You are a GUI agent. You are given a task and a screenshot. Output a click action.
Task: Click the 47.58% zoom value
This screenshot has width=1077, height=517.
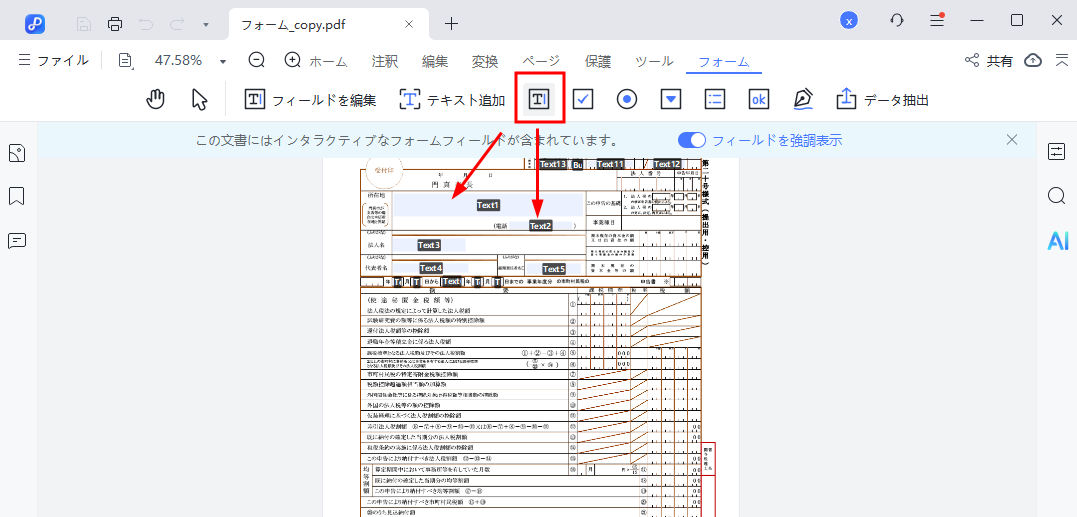click(179, 60)
